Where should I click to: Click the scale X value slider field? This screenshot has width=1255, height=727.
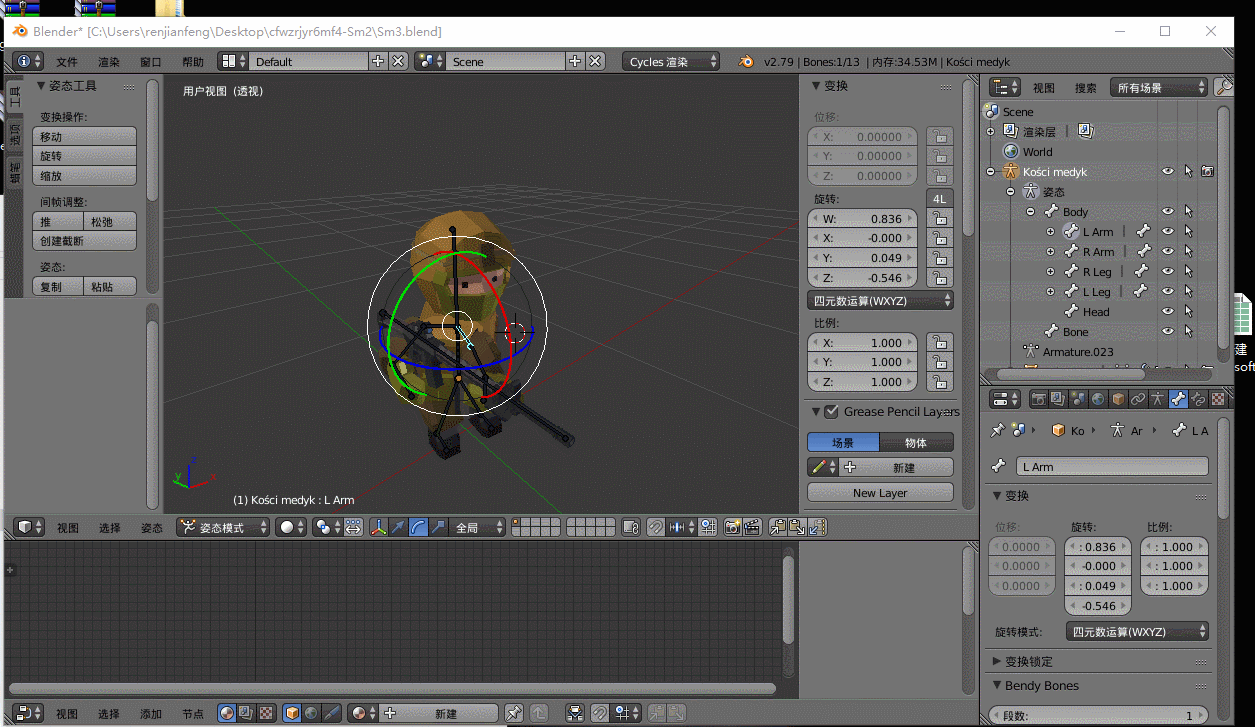click(x=862, y=343)
